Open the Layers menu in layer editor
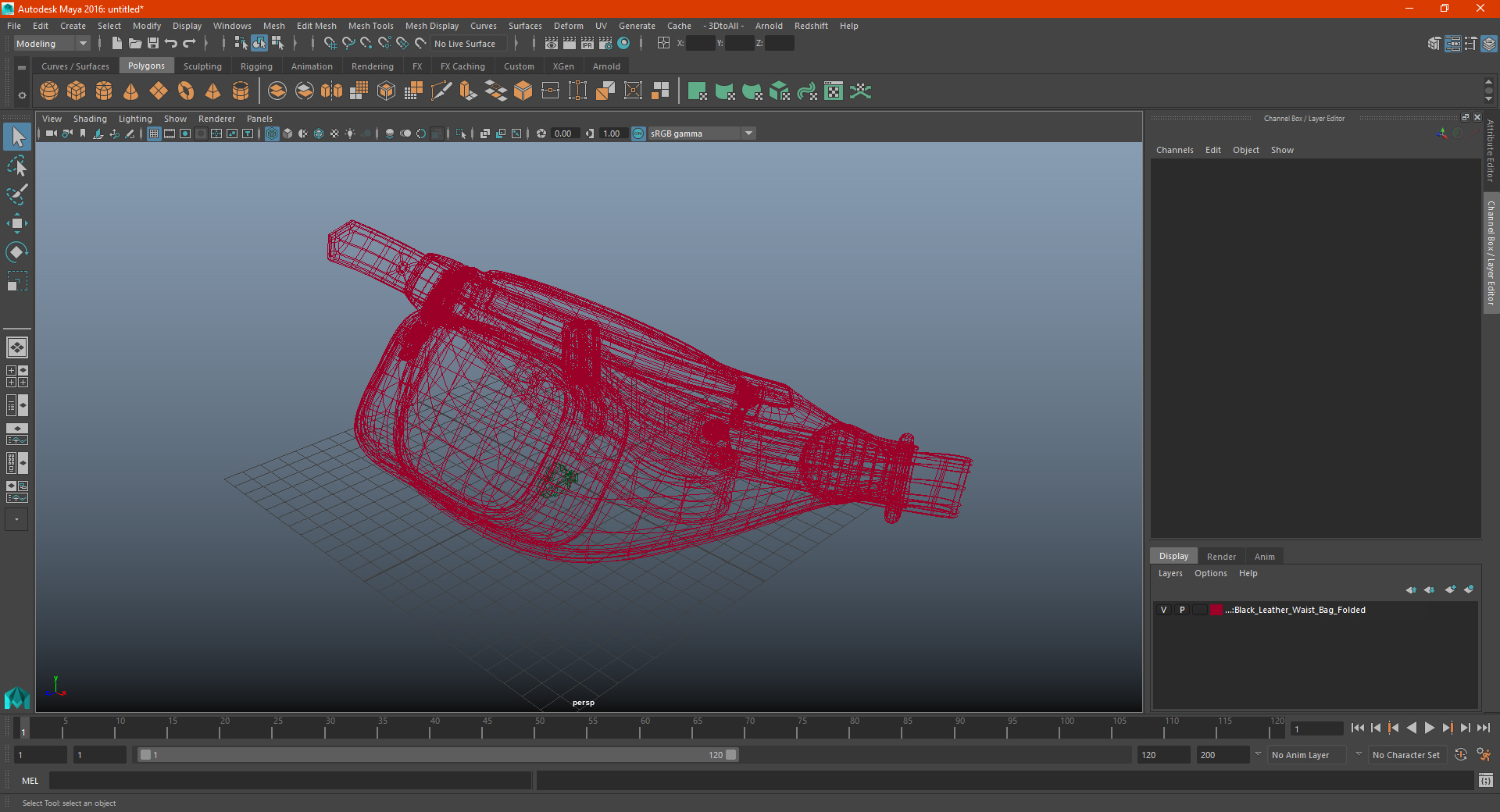Screen dimensions: 1500x812 1170,573
